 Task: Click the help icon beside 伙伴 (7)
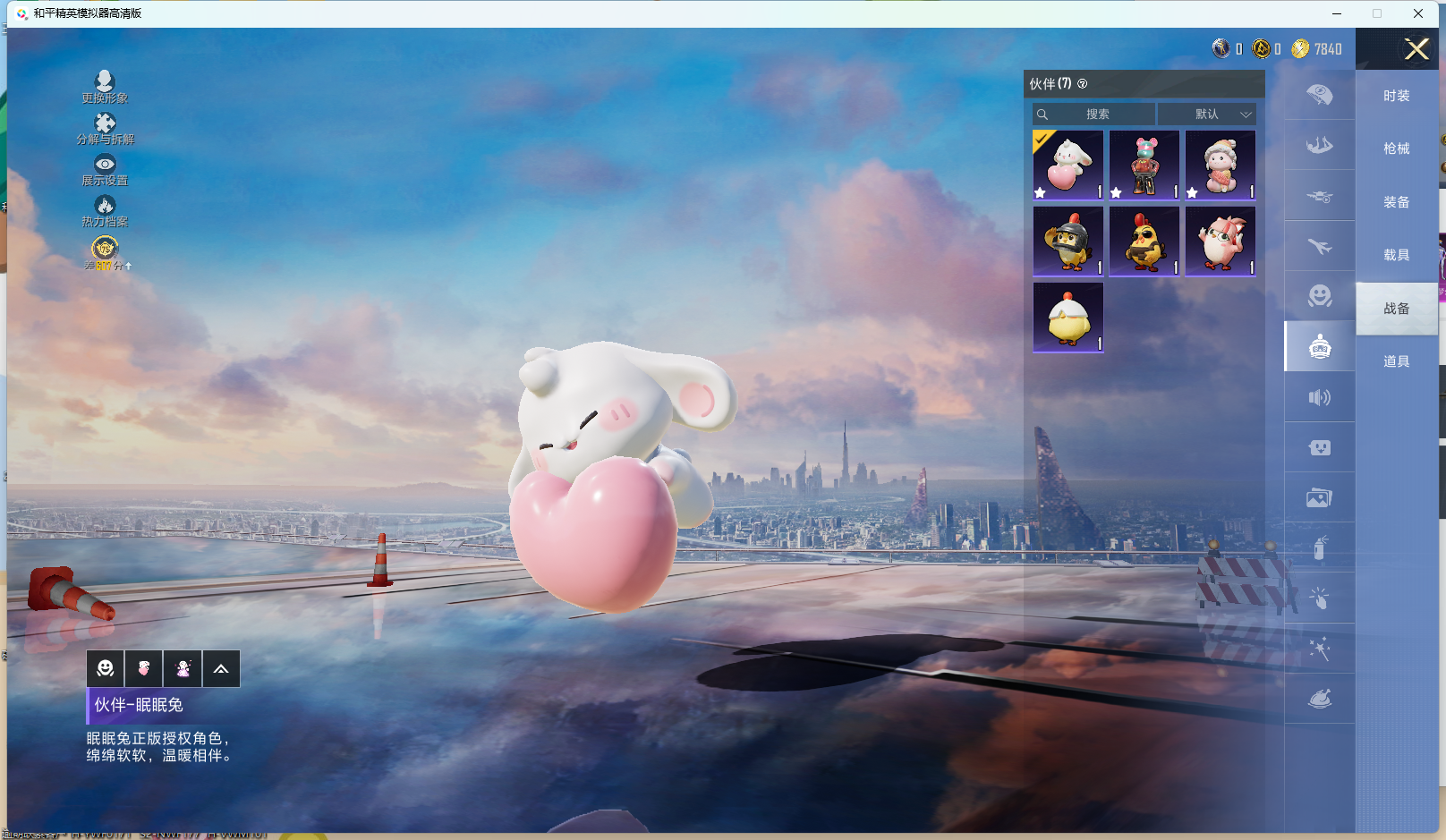click(1082, 84)
